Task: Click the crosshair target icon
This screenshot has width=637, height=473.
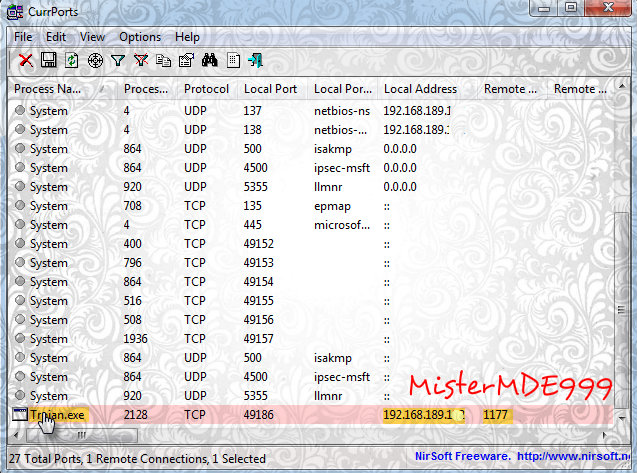Action: click(95, 61)
